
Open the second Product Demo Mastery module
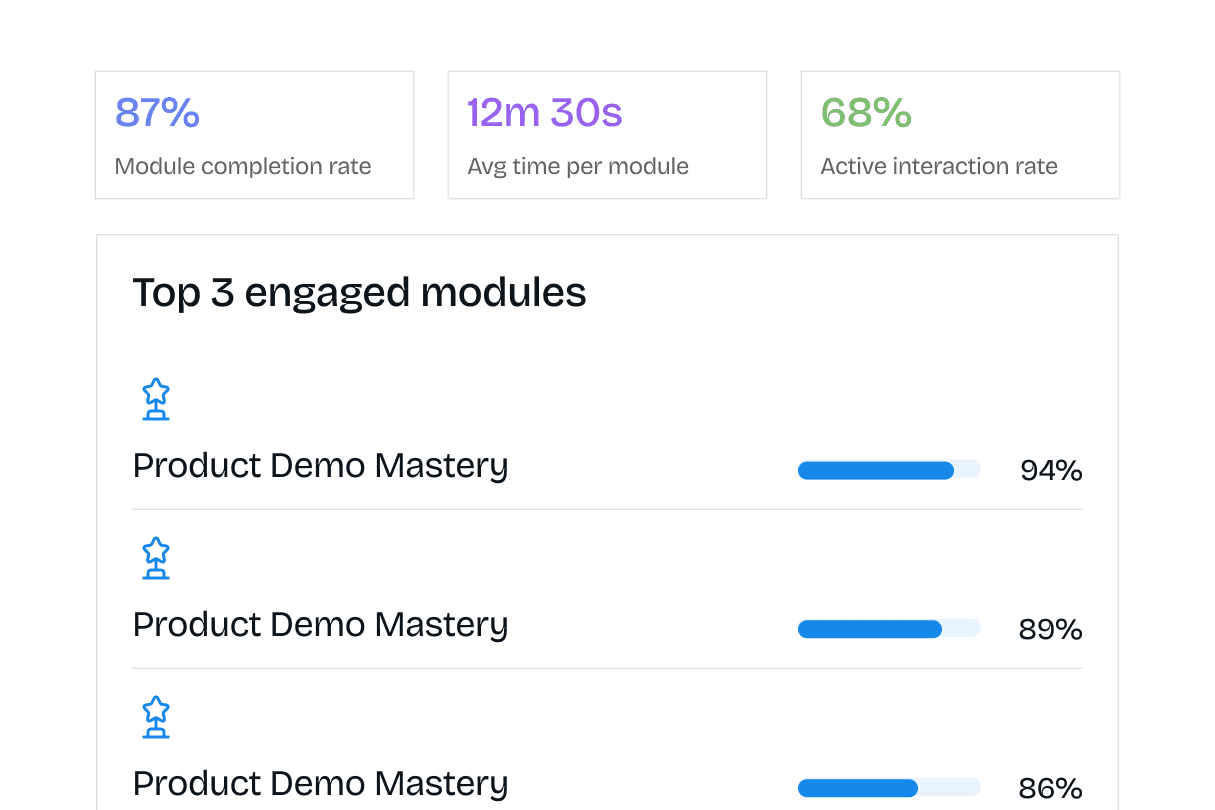(320, 625)
